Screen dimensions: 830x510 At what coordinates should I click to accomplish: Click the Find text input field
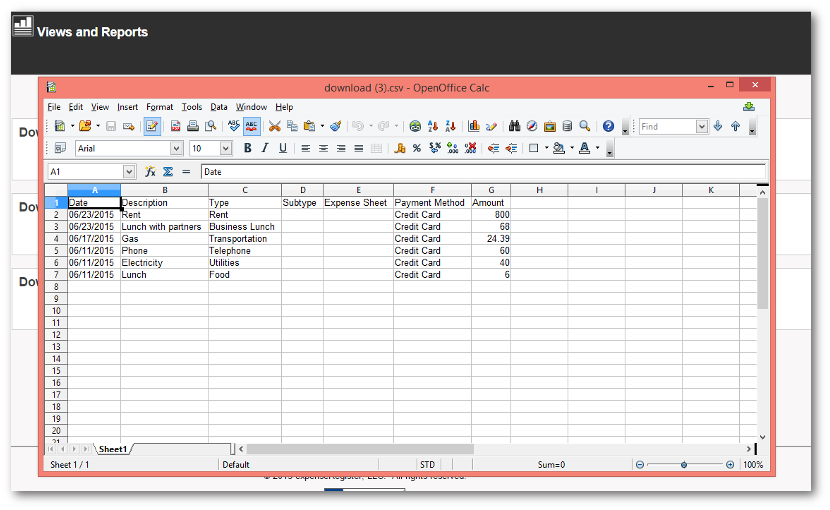(666, 127)
